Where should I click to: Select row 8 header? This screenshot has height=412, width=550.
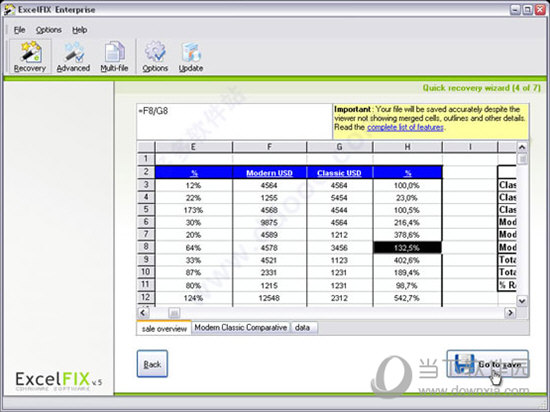[x=146, y=247]
